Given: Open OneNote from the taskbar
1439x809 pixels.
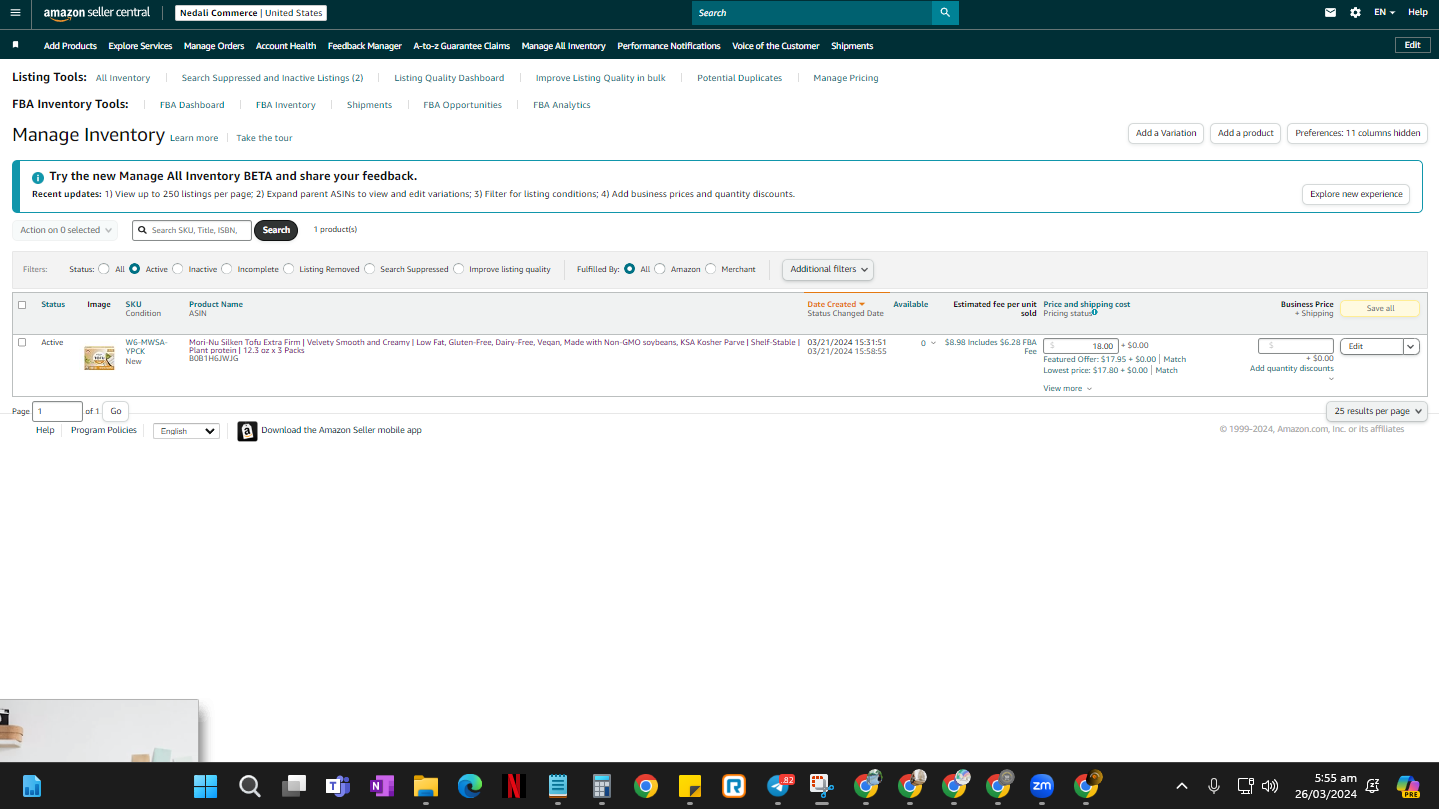Looking at the screenshot, I should 381,786.
